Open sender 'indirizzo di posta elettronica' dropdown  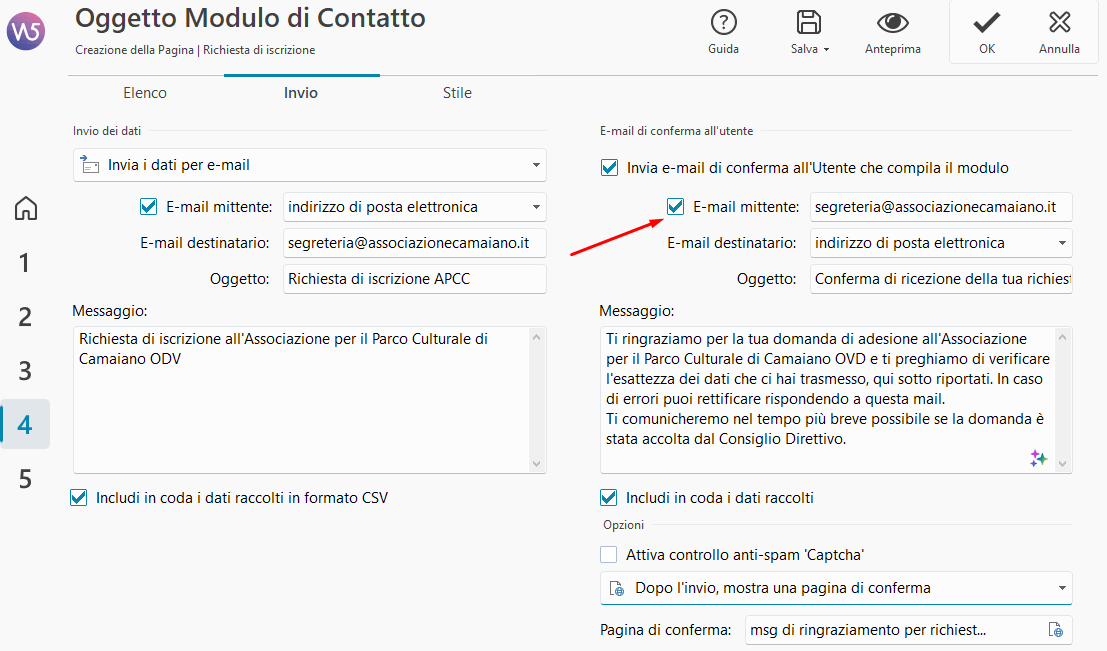415,207
